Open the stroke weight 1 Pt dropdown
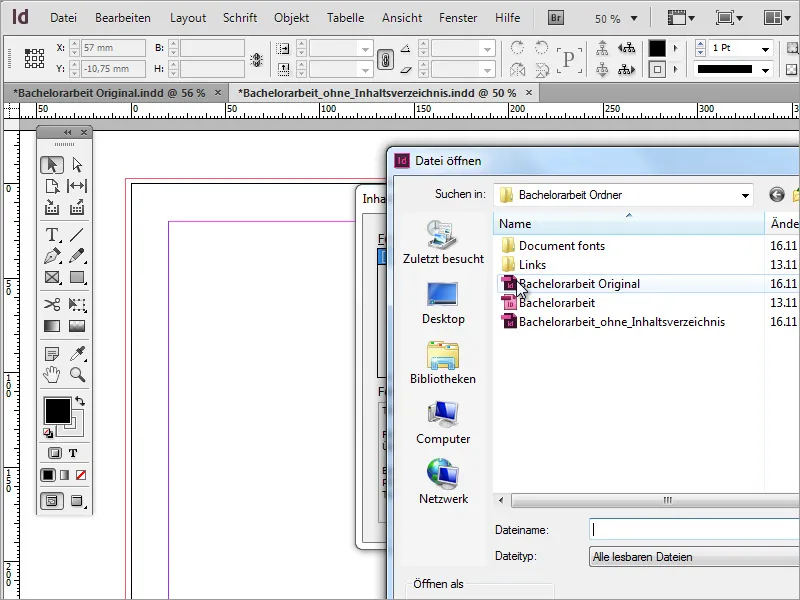 pos(765,49)
